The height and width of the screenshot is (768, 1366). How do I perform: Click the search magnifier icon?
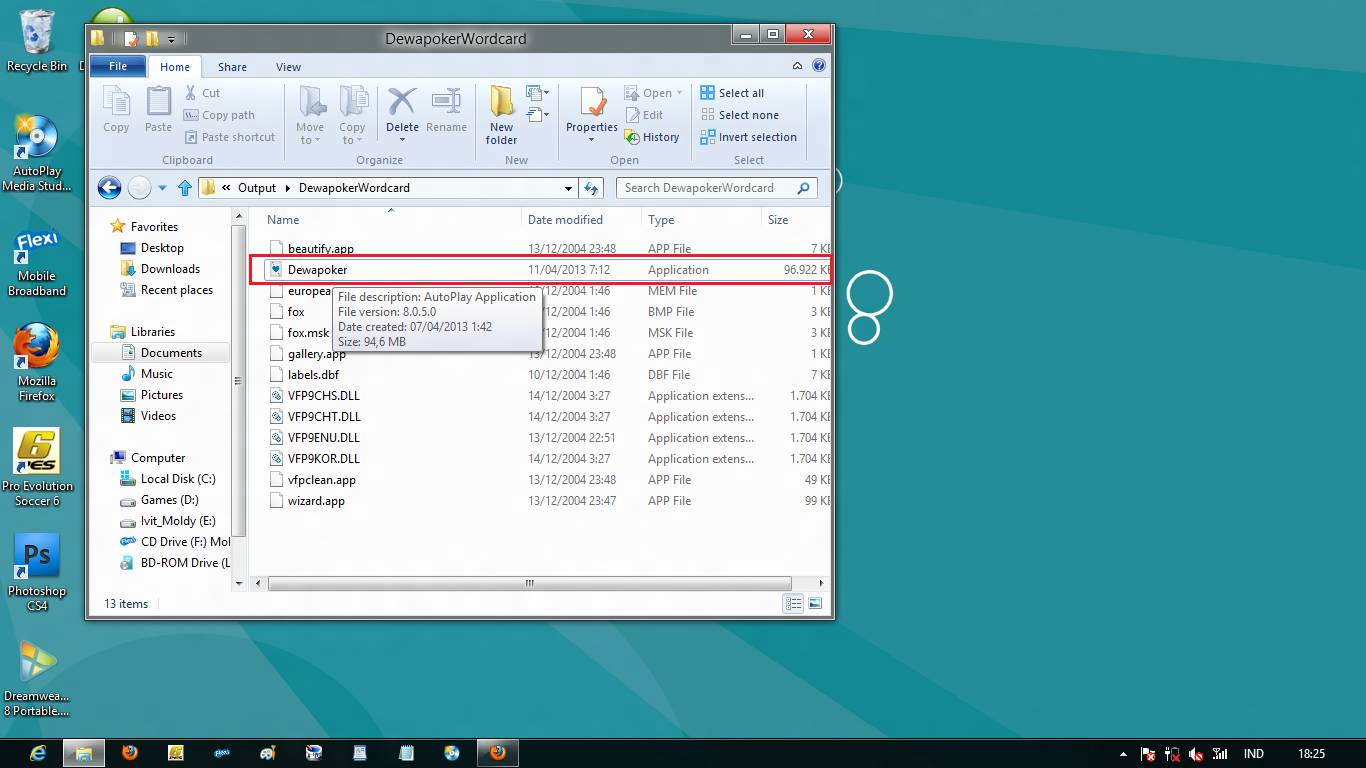tap(803, 187)
